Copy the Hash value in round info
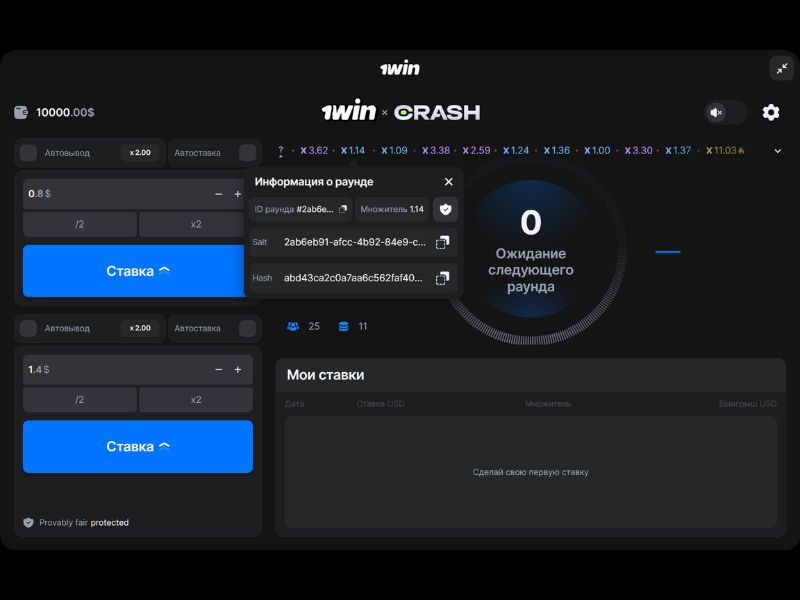Image resolution: width=800 pixels, height=600 pixels. pyautogui.click(x=441, y=277)
